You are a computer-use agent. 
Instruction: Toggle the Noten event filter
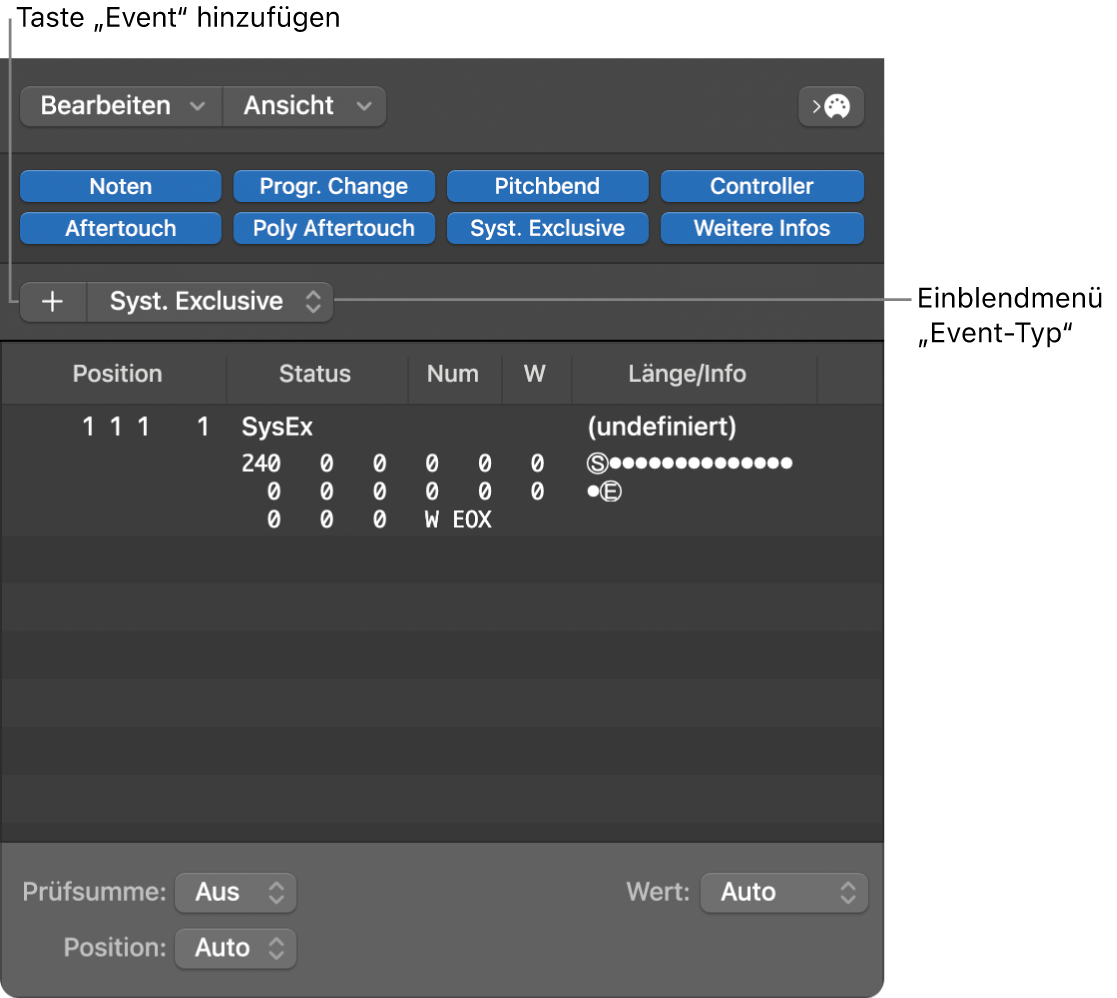point(119,185)
